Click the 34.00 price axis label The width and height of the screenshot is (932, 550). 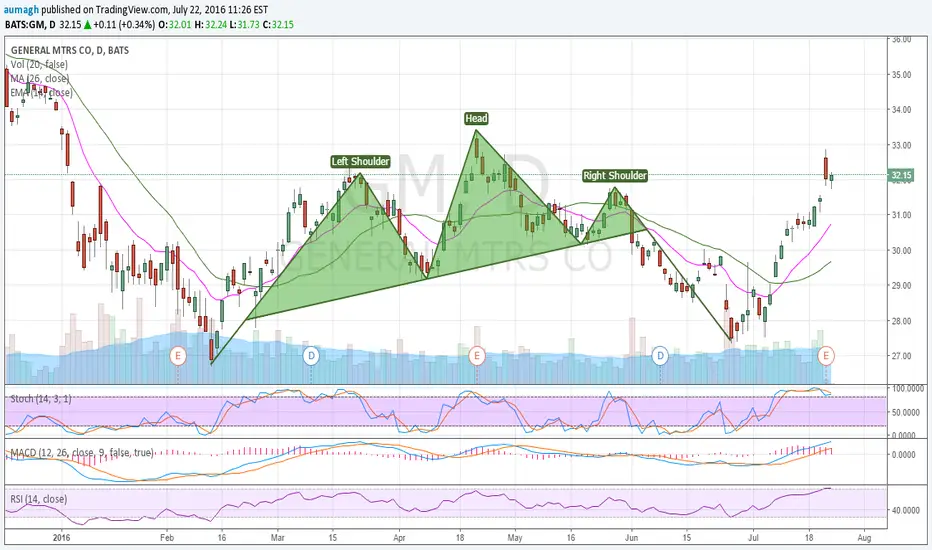(901, 110)
